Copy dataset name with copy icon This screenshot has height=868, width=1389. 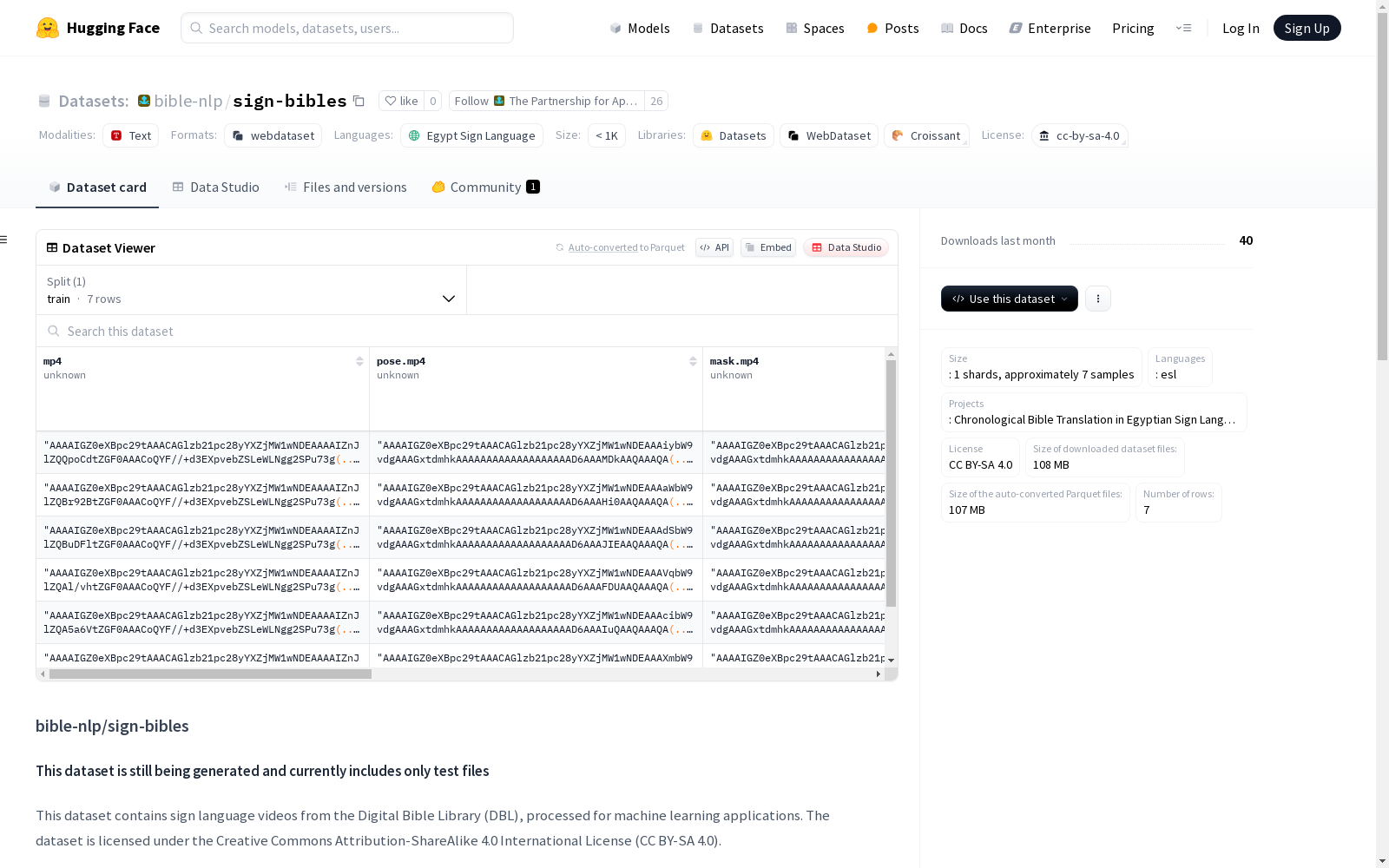pyautogui.click(x=359, y=101)
